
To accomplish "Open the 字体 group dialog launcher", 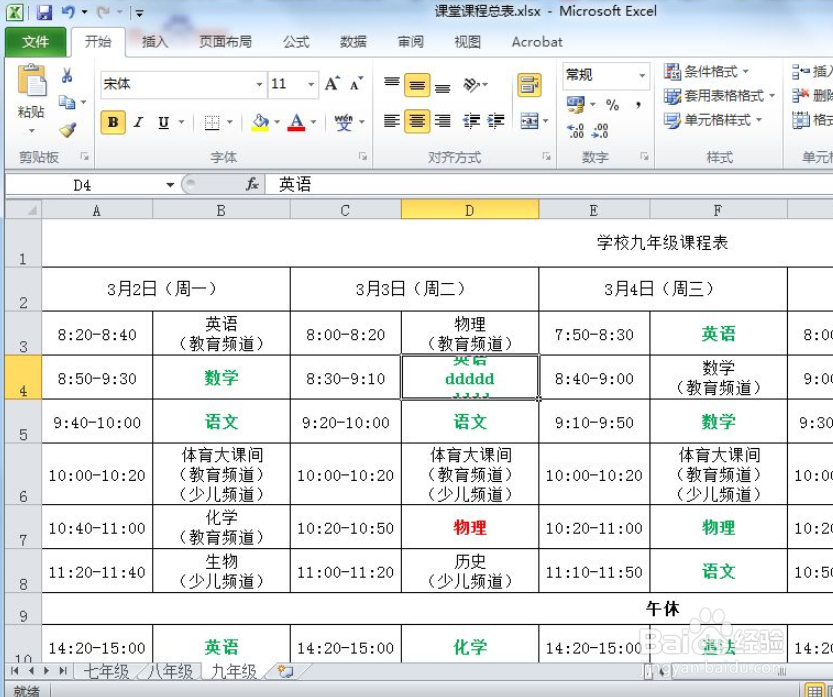I will 363,156.
